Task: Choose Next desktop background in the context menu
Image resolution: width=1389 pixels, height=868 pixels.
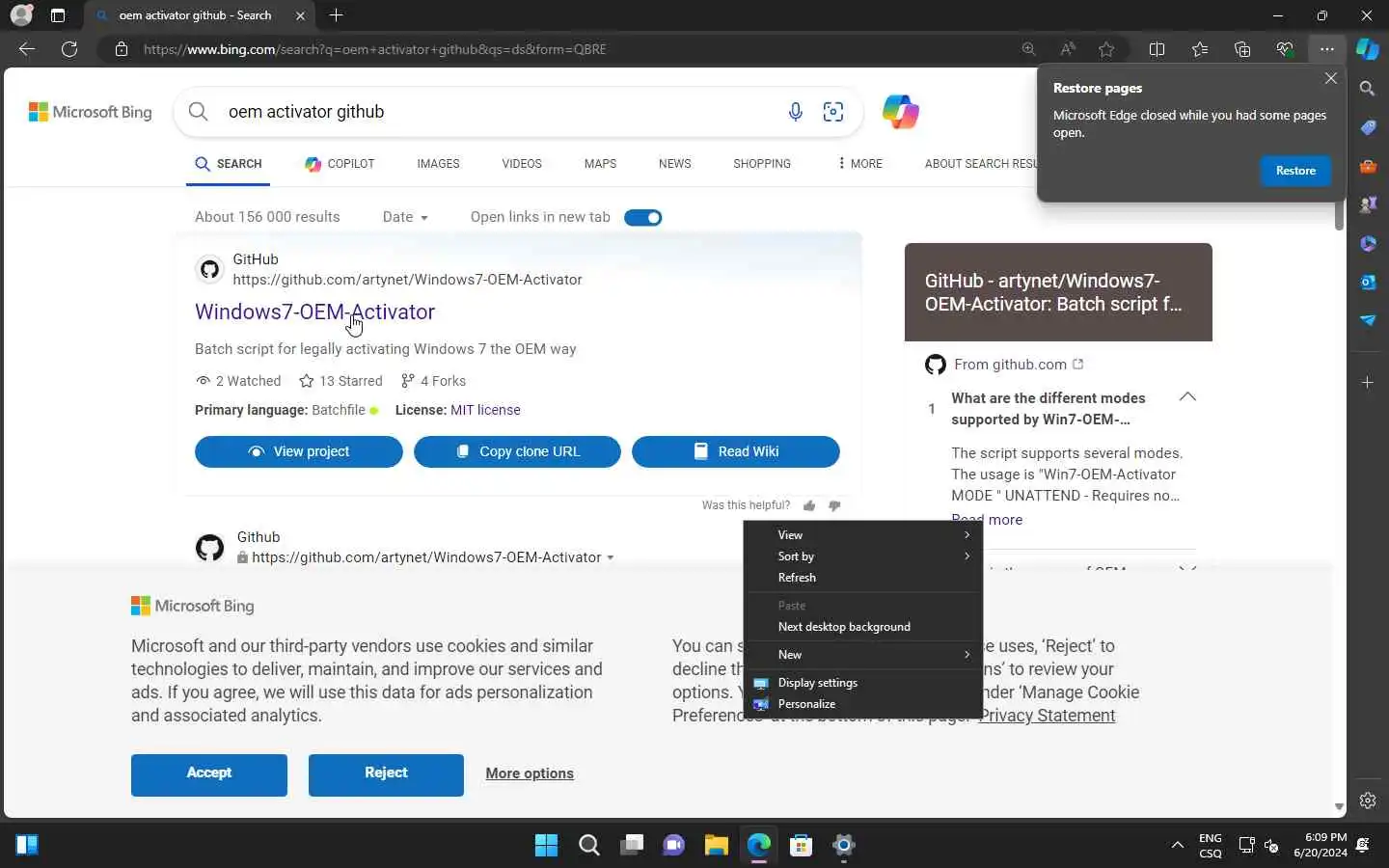Action: [862, 627]
